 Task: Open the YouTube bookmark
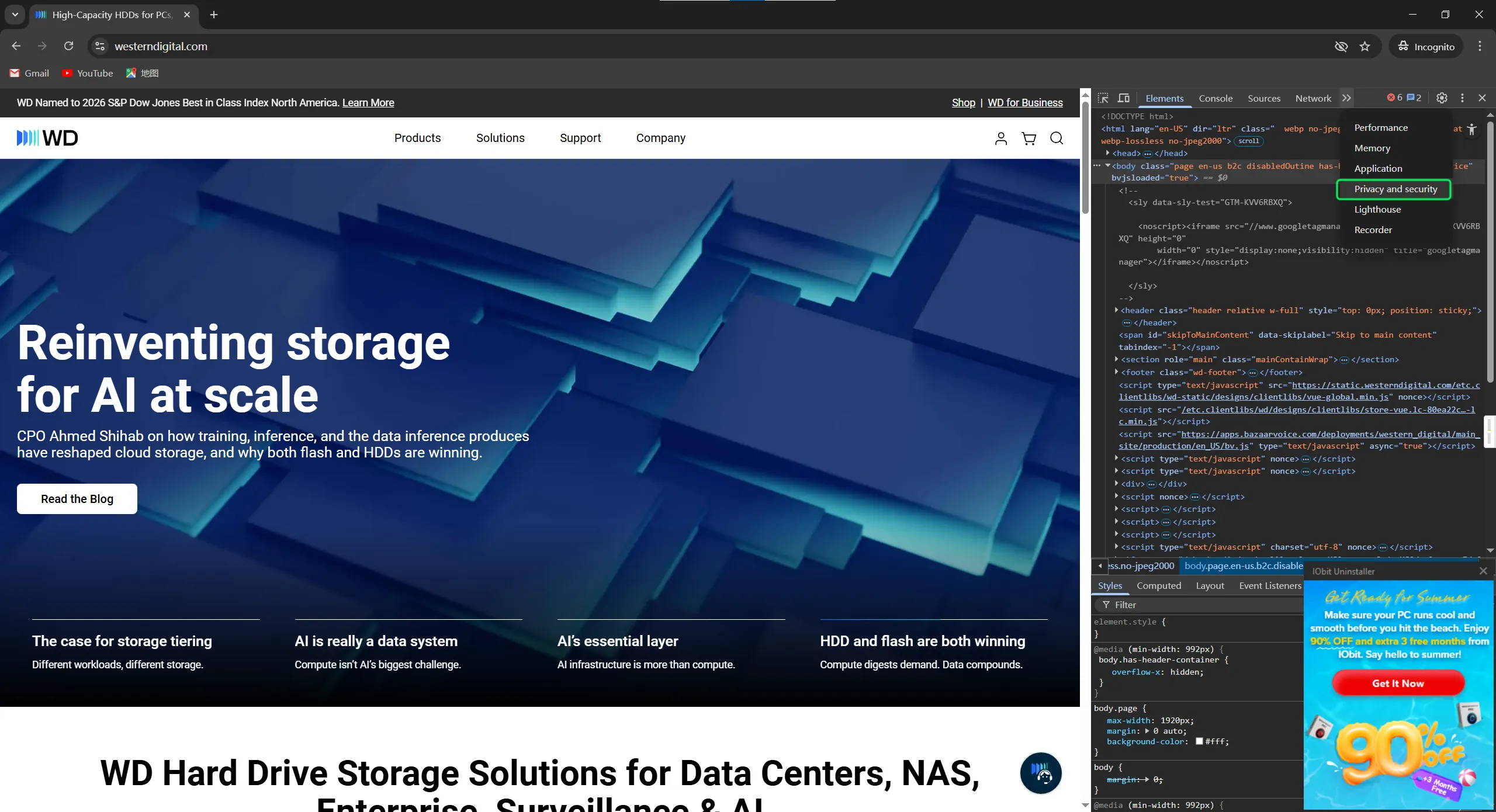coord(88,73)
